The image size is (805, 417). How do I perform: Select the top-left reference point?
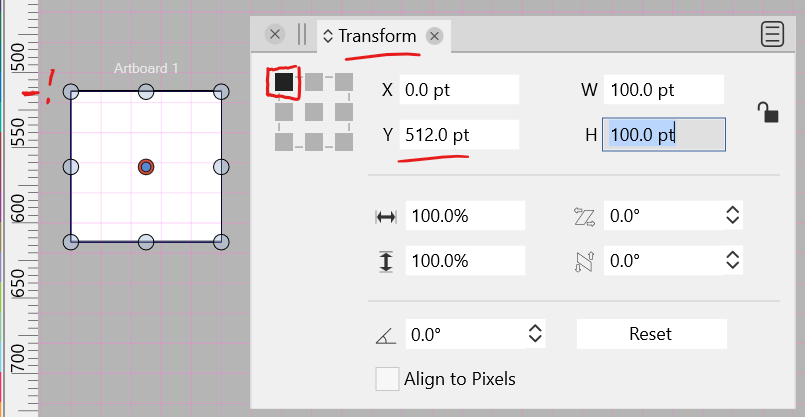[x=284, y=81]
